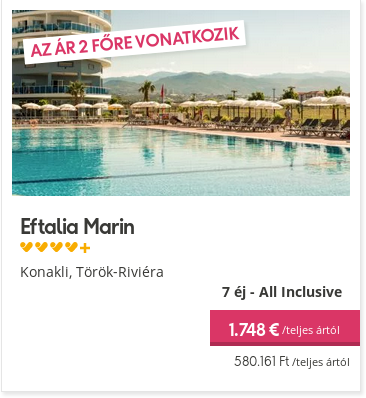This screenshot has height=398, width=366.
Task: Click the € symbol in the price button
Action: [x=273, y=329]
